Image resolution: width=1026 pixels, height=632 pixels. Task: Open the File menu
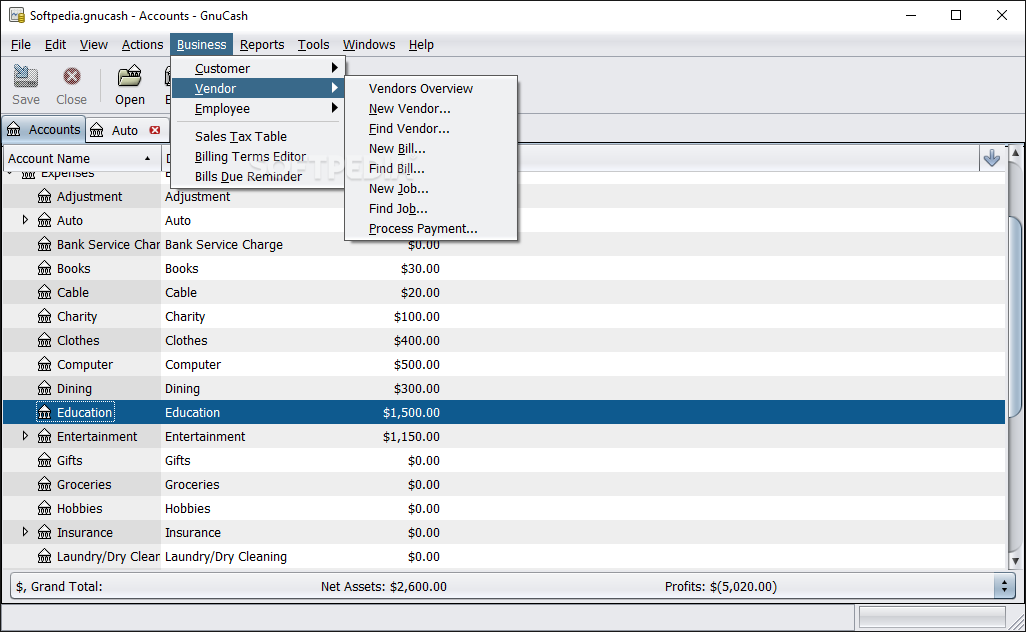point(21,44)
